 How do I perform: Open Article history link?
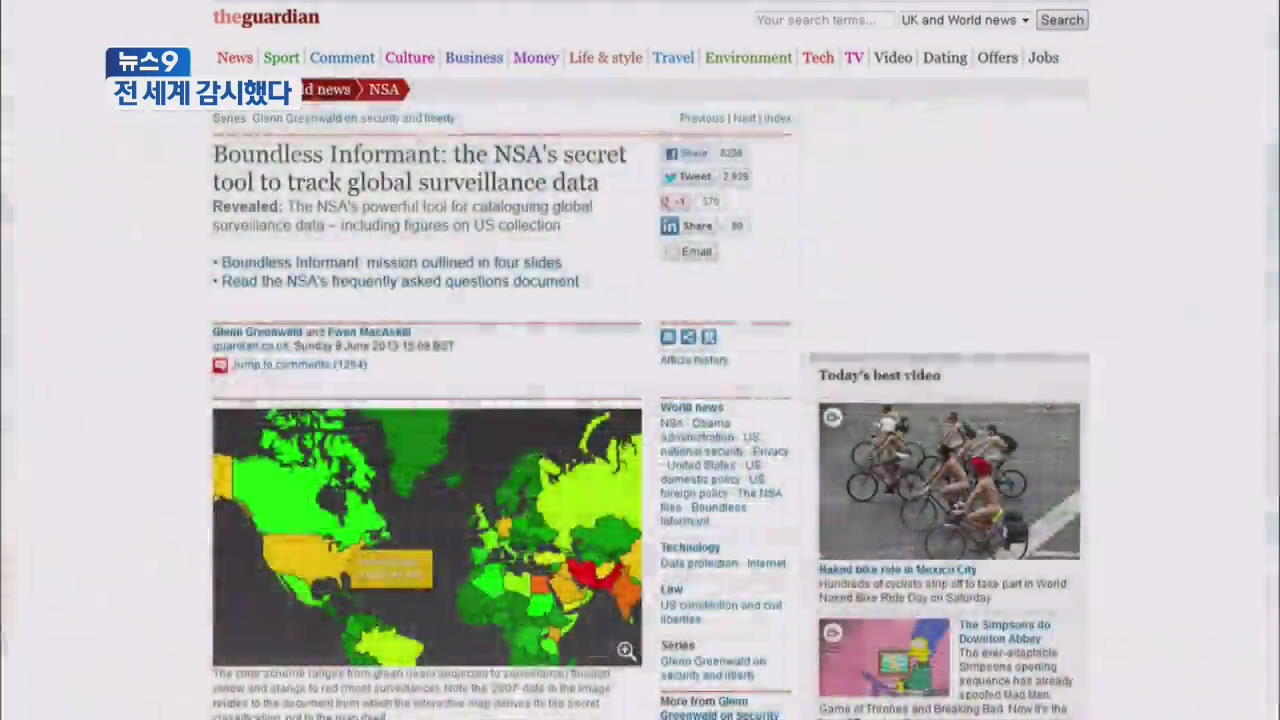(694, 360)
